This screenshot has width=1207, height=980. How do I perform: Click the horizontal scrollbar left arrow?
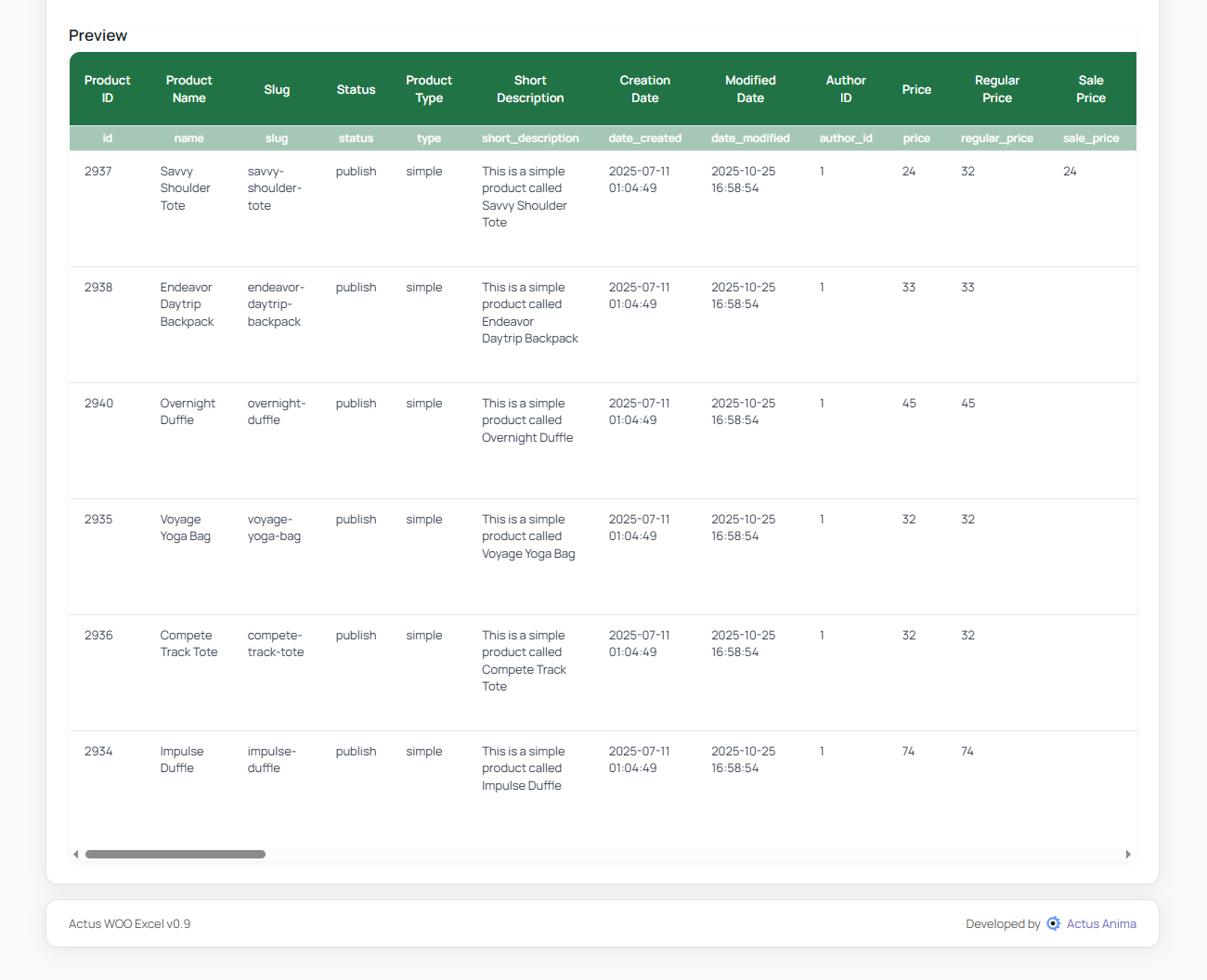[76, 854]
